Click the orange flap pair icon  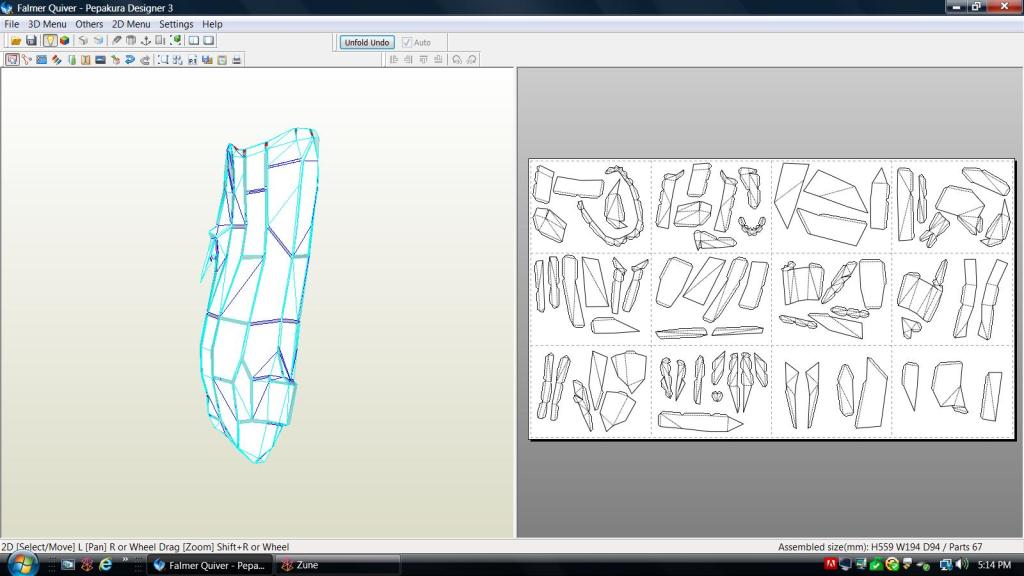pos(86,59)
